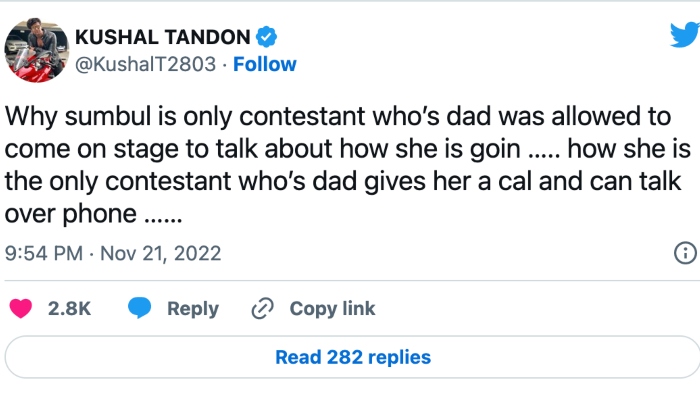The height and width of the screenshot is (400, 700).
Task: Select the Copy link text
Action: click(x=332, y=308)
